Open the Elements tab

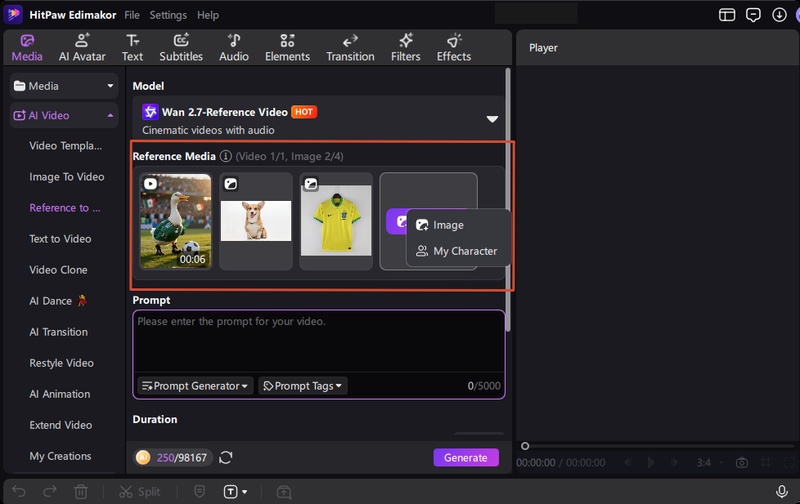point(287,48)
